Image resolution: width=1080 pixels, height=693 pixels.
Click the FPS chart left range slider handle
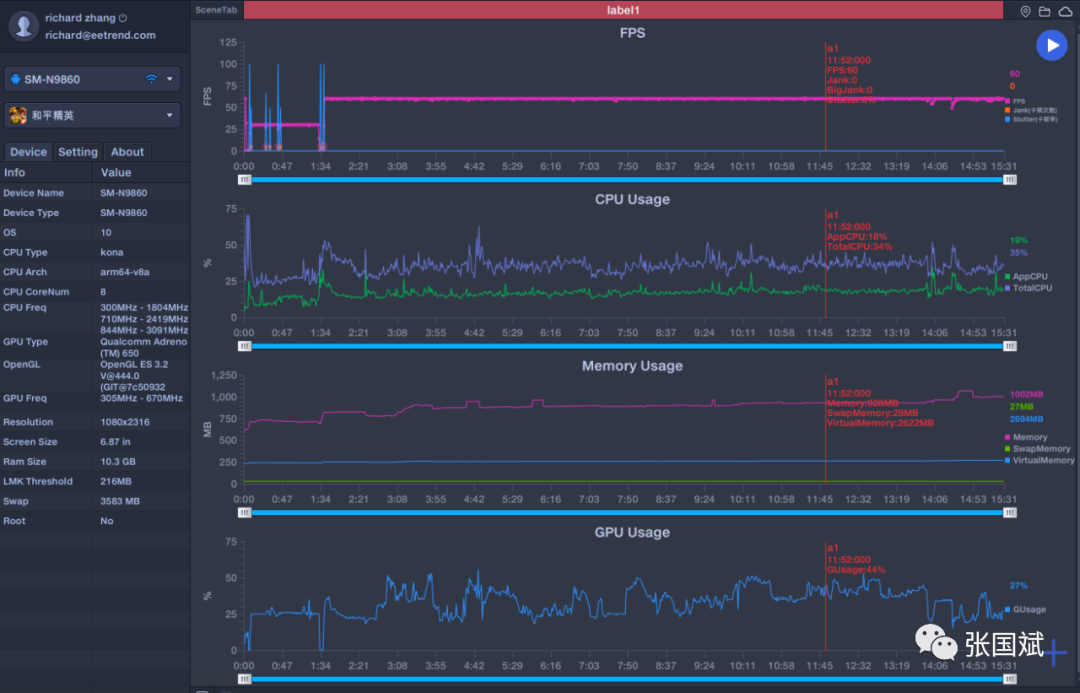pyautogui.click(x=244, y=179)
